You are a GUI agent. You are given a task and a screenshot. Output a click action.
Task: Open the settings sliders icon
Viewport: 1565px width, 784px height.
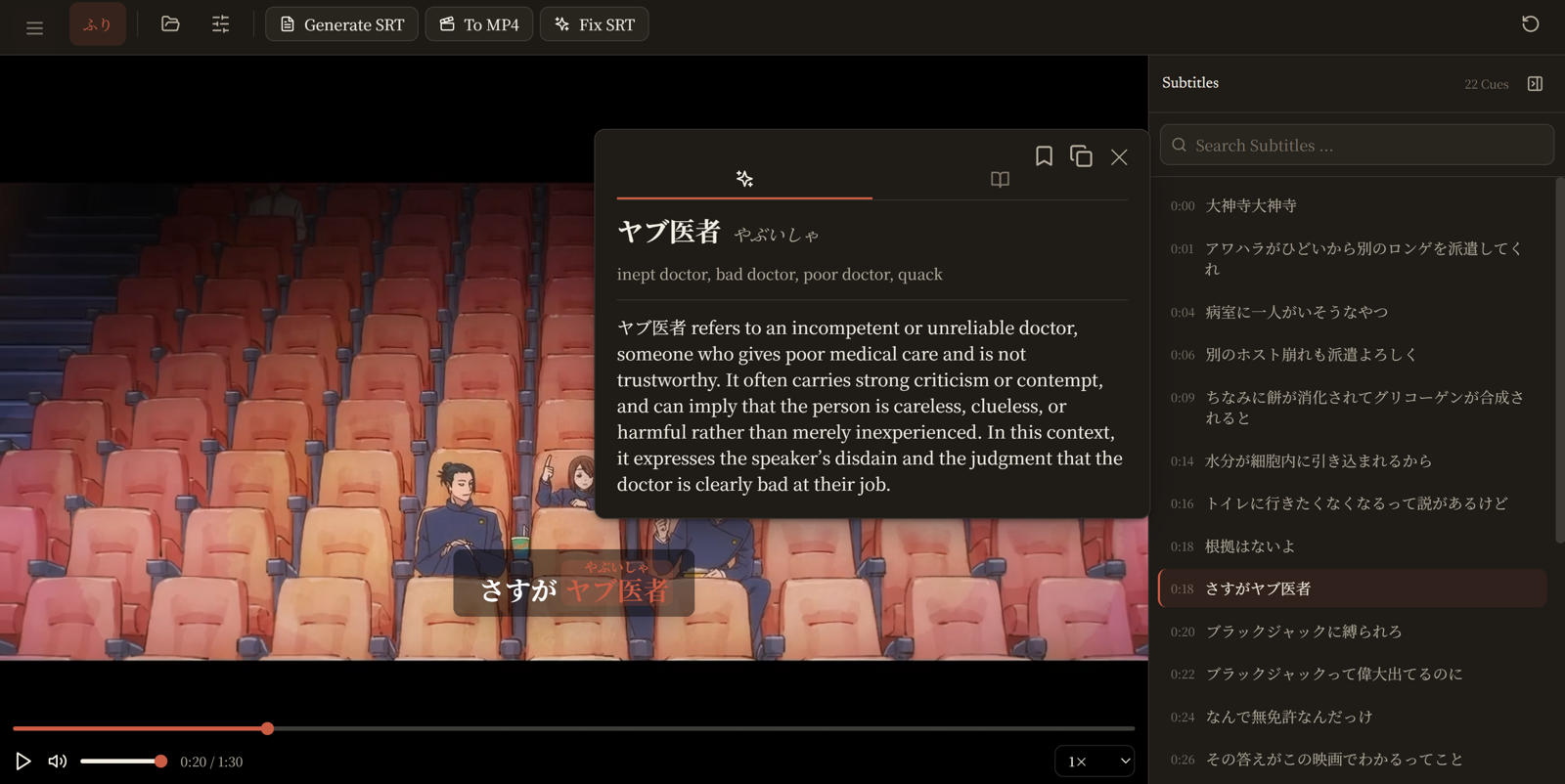tap(221, 24)
